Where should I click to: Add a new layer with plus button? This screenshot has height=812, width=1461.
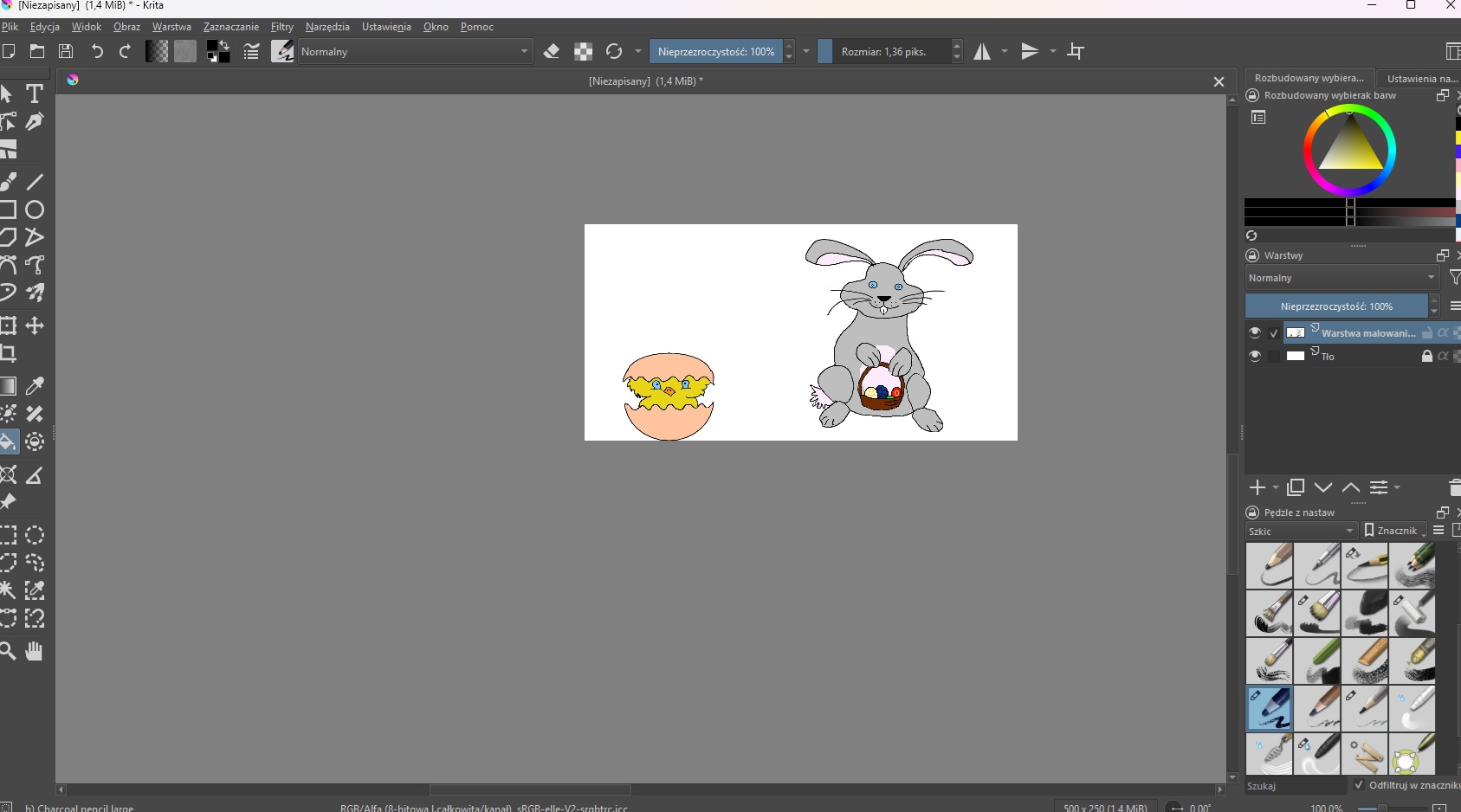click(1257, 487)
